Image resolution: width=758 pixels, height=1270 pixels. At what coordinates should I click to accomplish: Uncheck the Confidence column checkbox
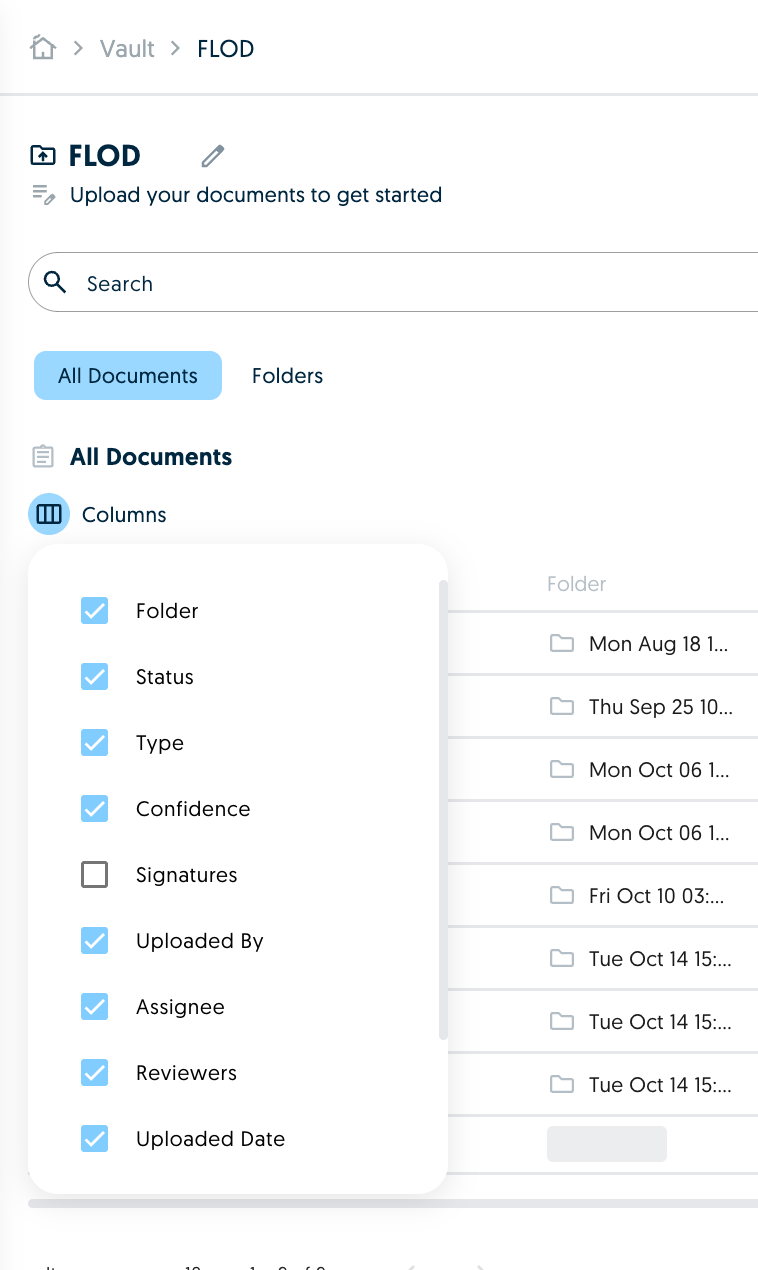(x=94, y=809)
